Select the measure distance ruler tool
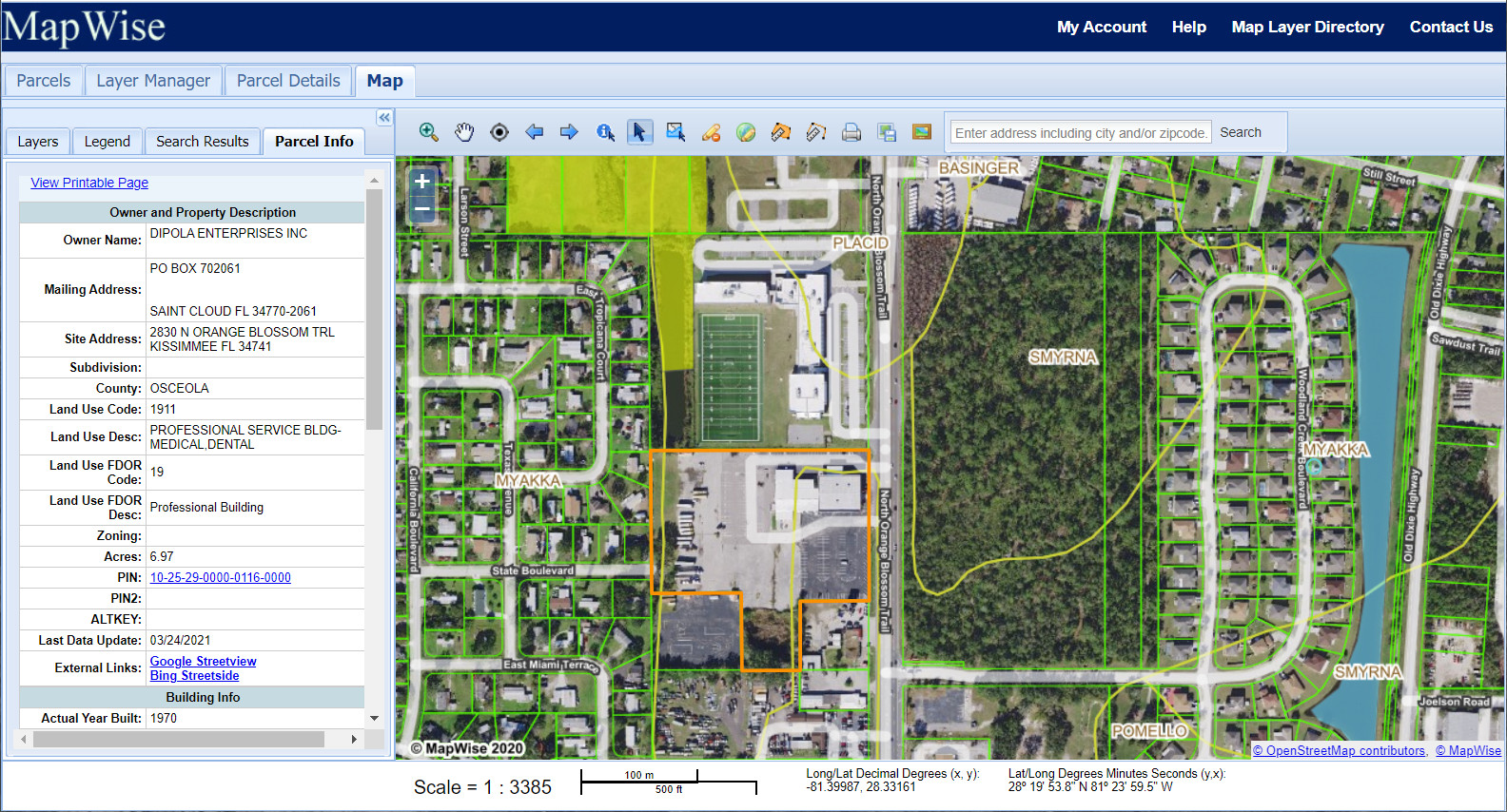This screenshot has height=812, width=1507. 816,132
